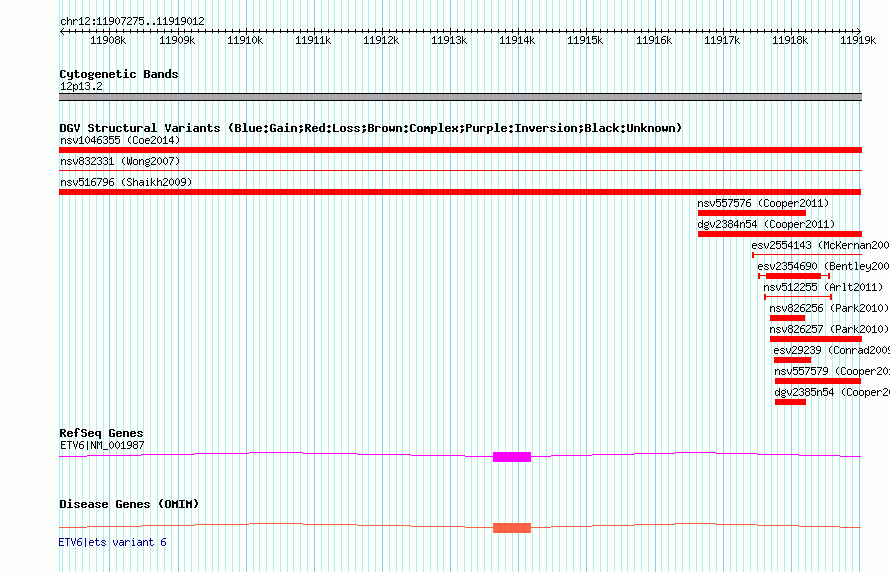The width and height of the screenshot is (890, 572).
Task: Click the nsv832331 (Wong2007) label text
Action: coord(120,161)
